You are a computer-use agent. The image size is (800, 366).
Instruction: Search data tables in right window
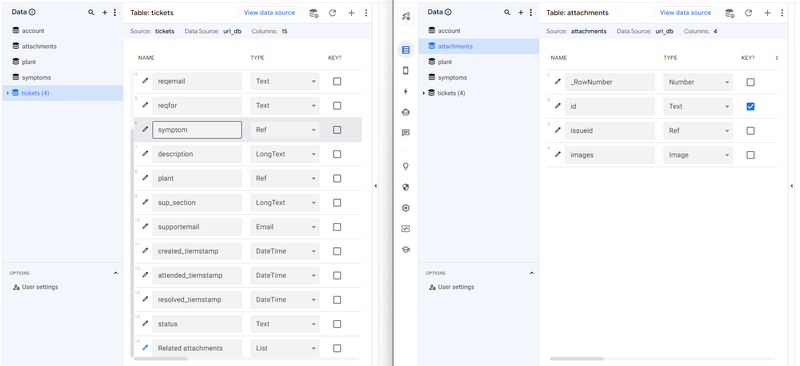[x=507, y=12]
